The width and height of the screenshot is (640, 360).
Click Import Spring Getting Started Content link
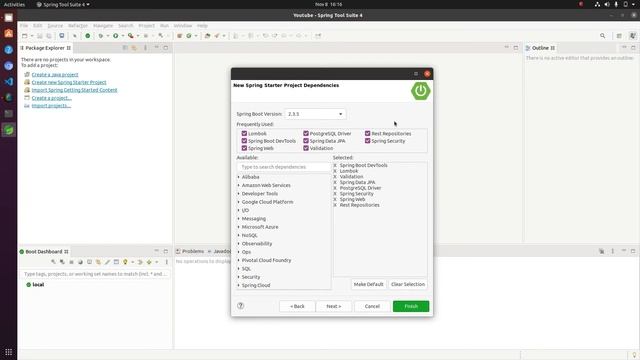(74, 90)
